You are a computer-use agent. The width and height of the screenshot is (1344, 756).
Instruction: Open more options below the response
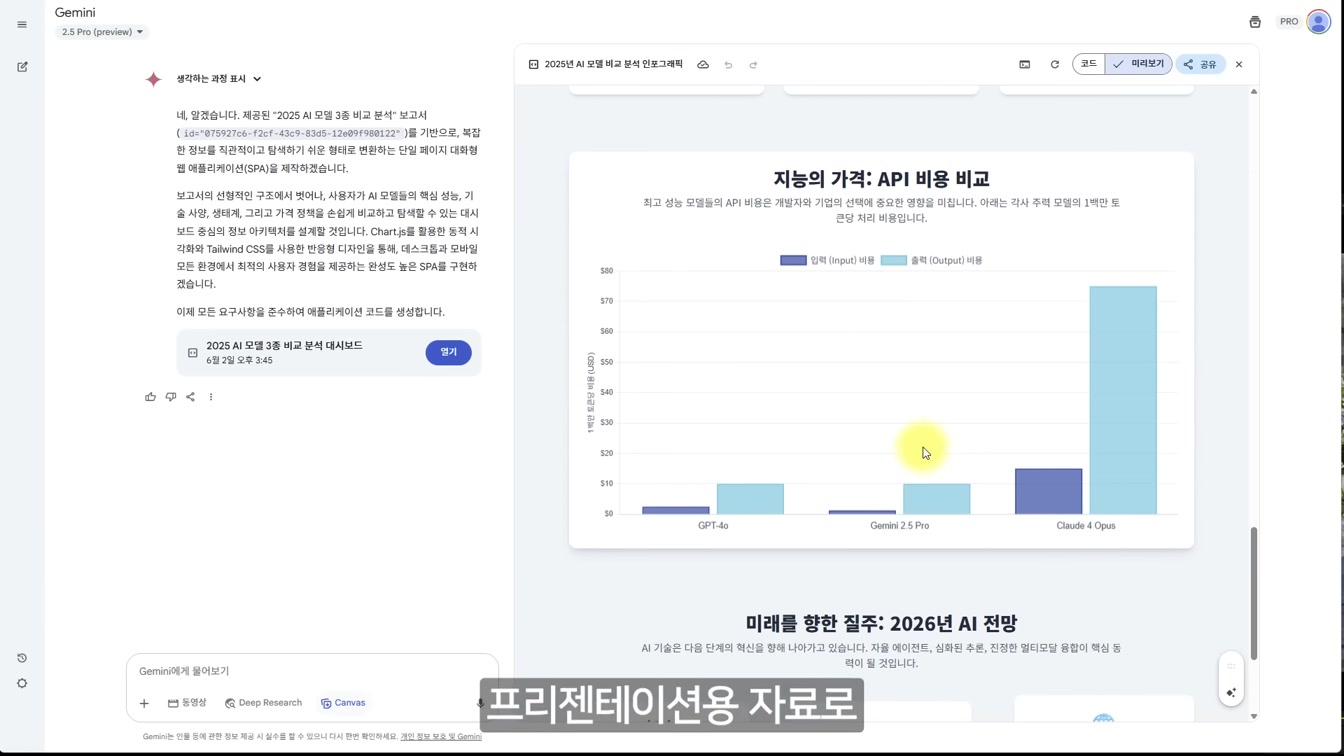tap(211, 397)
